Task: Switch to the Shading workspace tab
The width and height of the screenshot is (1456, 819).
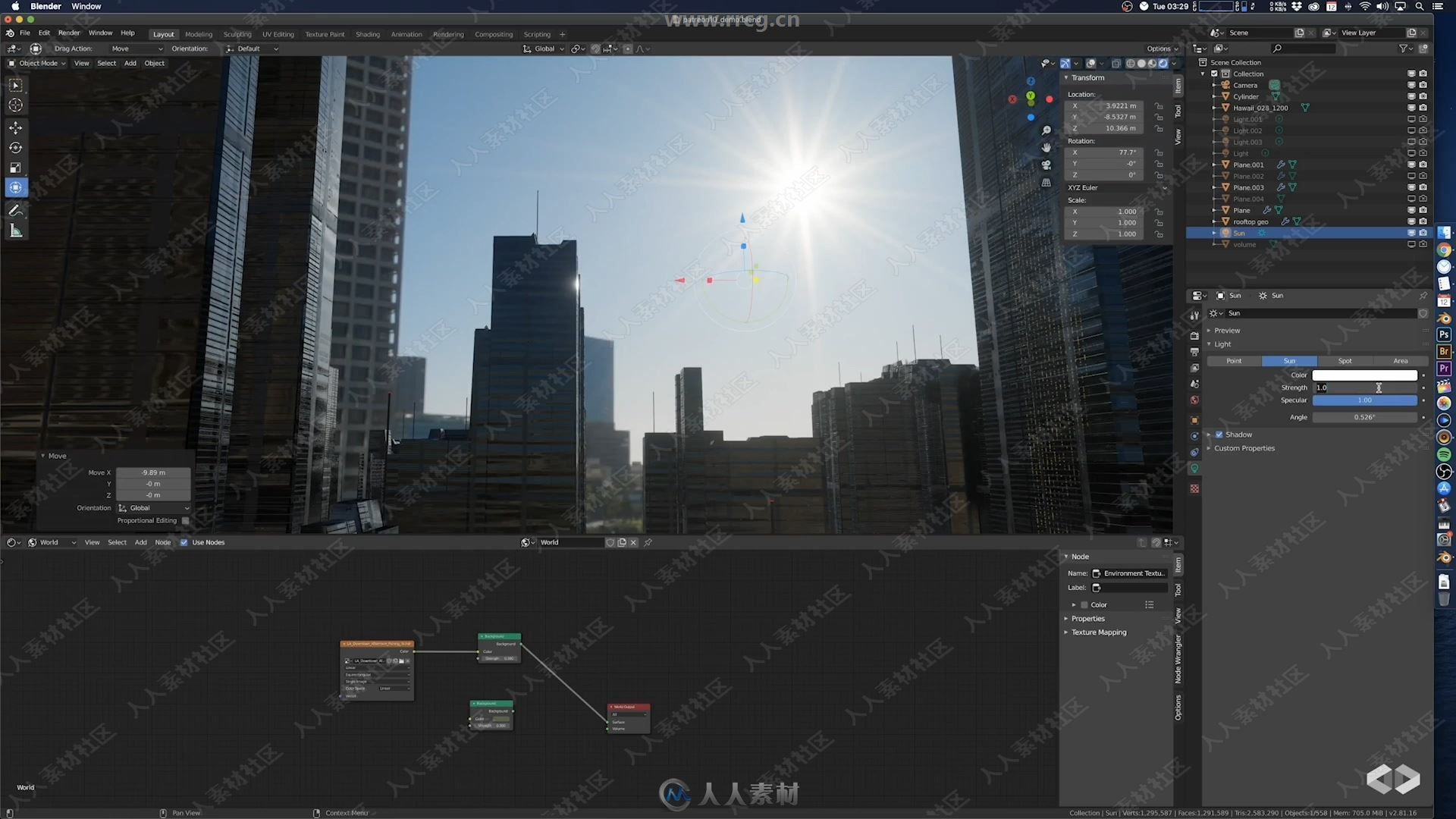Action: [368, 34]
